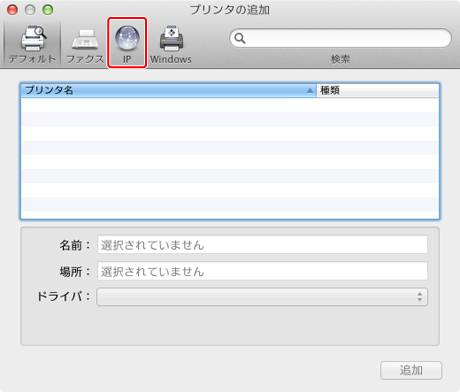This screenshot has width=460, height=392.
Task: Open the ドライバ dropdown menu
Action: [262, 297]
